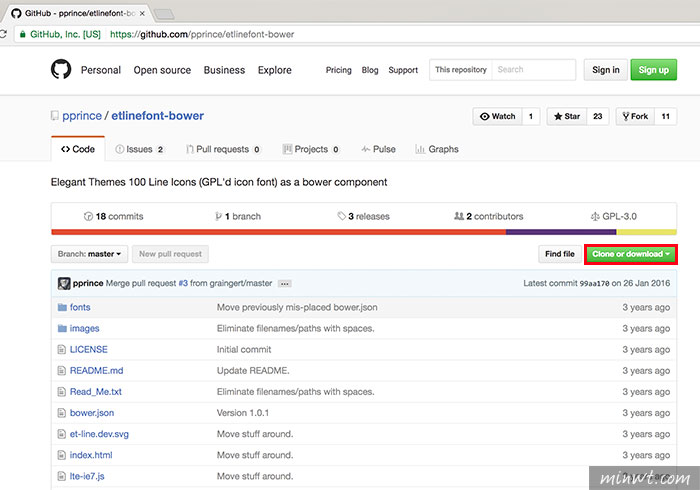Image resolution: width=700 pixels, height=490 pixels.
Task: Open the Pulse tab
Action: click(379, 149)
